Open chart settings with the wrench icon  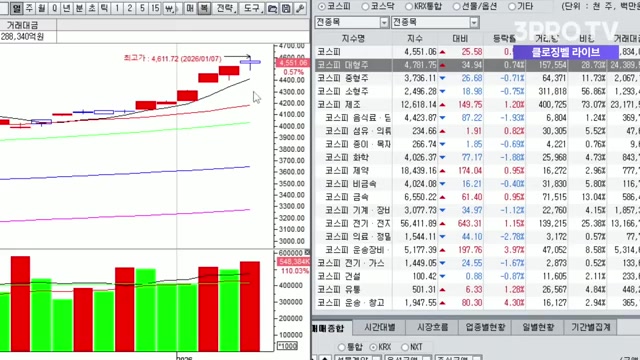click(300, 9)
